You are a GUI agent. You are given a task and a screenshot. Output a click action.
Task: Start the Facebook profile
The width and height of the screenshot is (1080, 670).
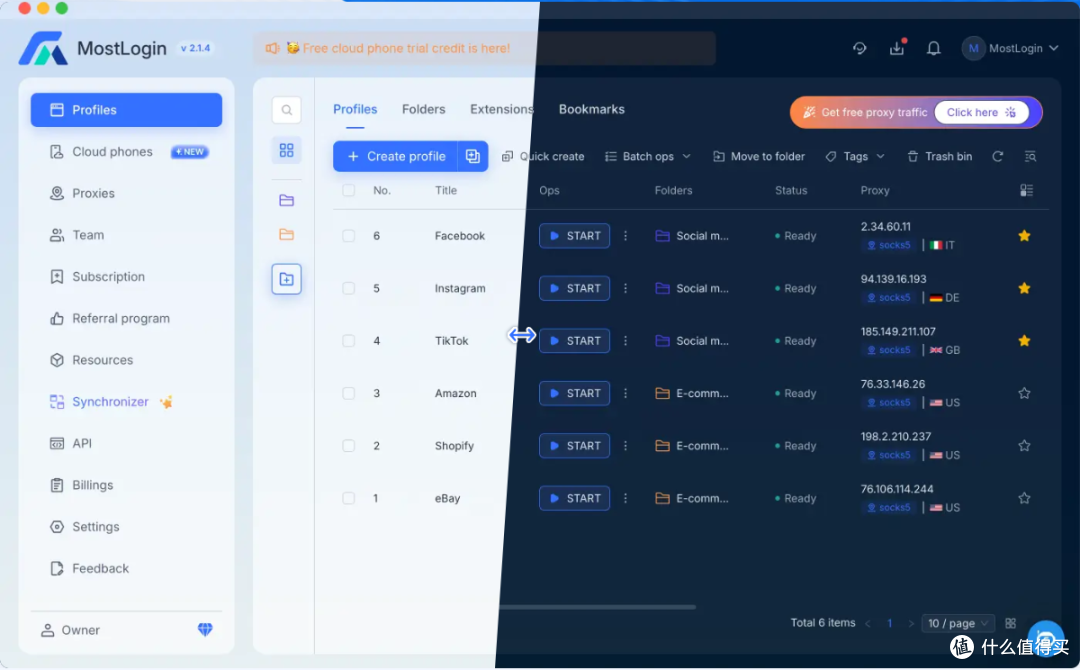[x=574, y=235]
